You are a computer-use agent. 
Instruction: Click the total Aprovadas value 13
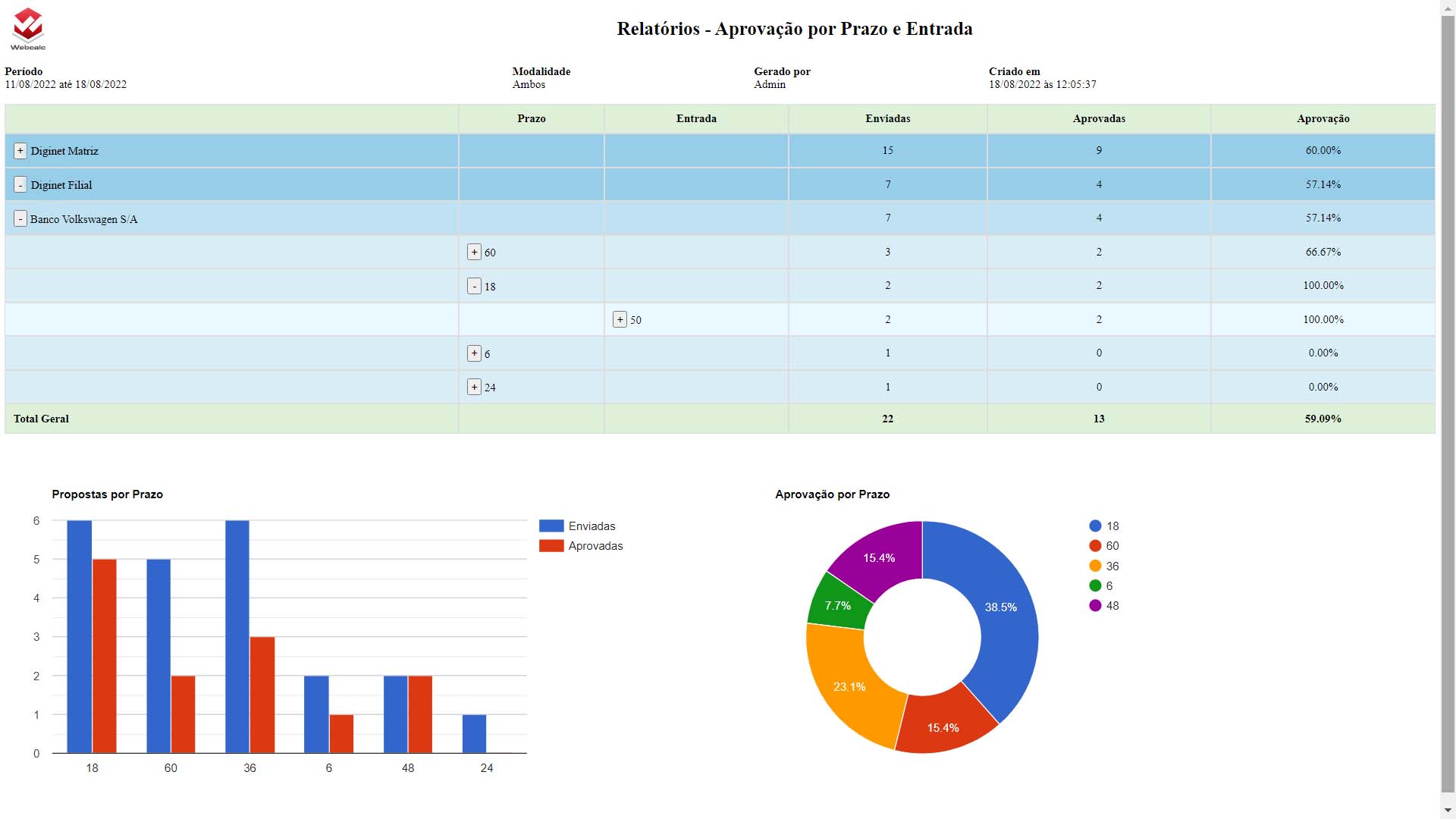tap(1099, 419)
